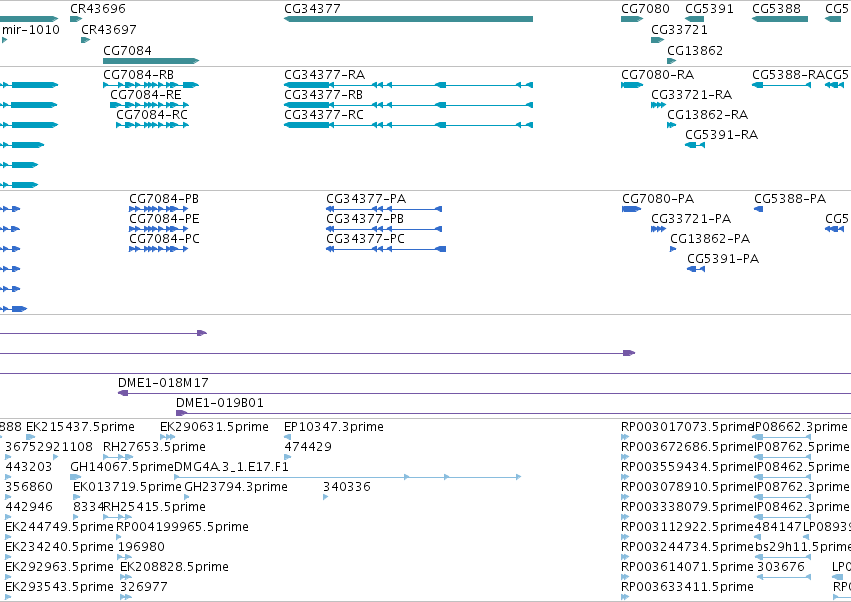Select feature 474429
Viewport: 851px width, 602px height.
pyautogui.click(x=308, y=447)
